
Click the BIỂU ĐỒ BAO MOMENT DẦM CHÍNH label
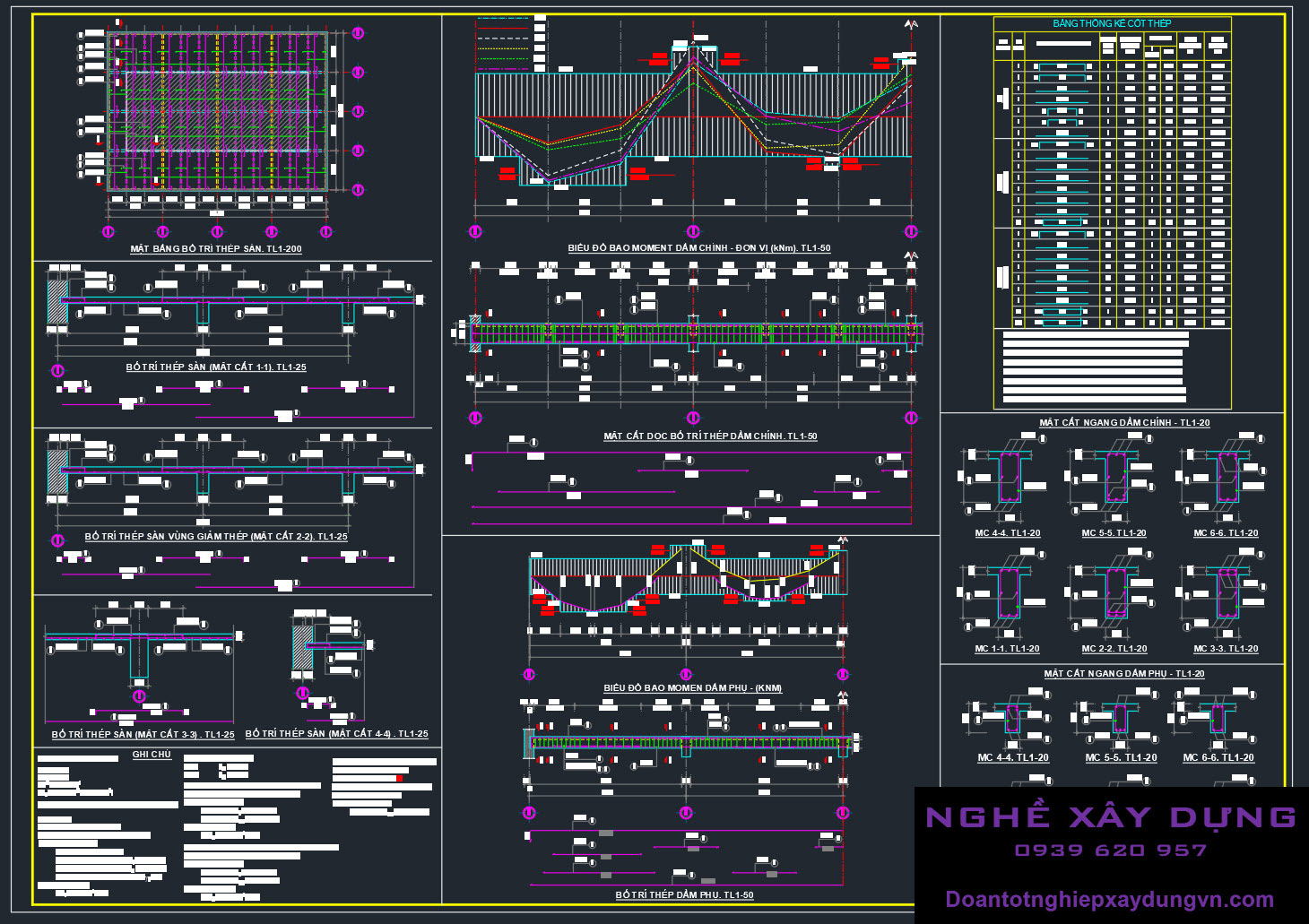pos(698,247)
